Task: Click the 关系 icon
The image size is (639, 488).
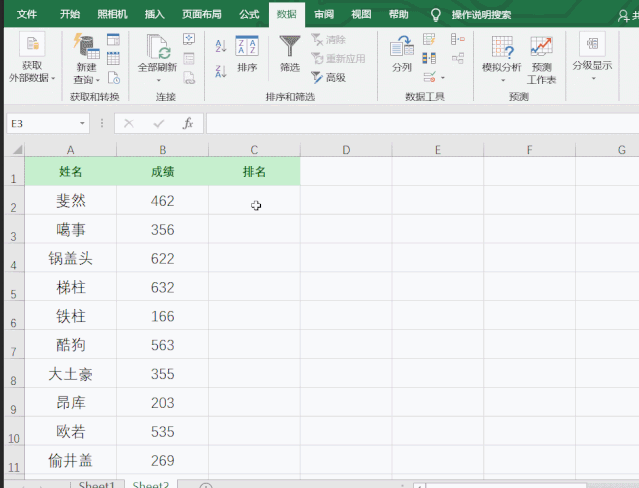Action: [x=458, y=58]
